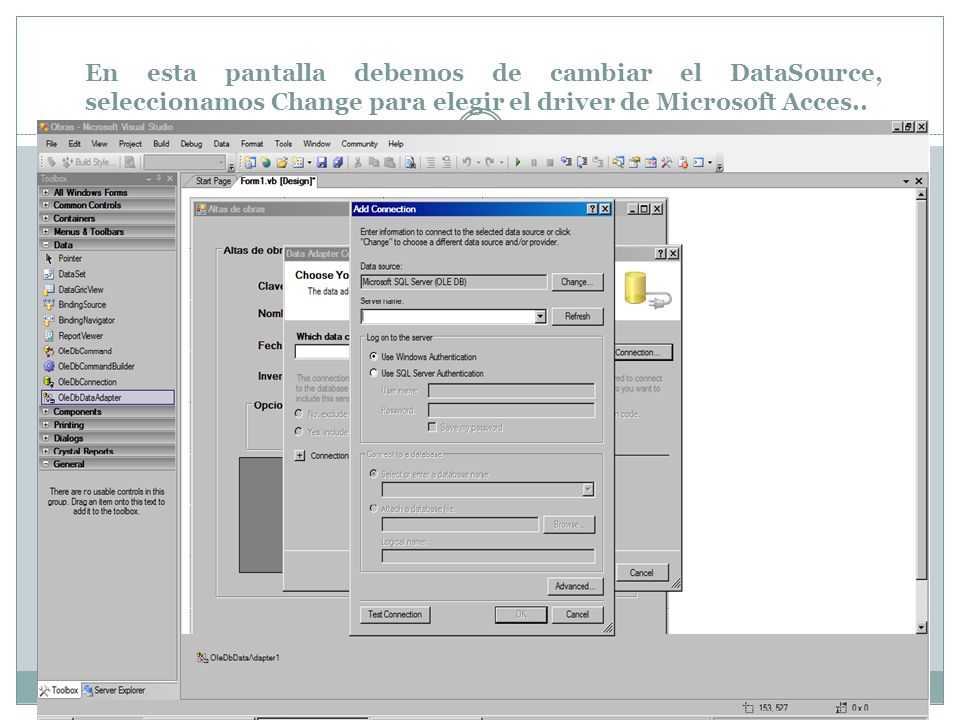960x720 pixels.
Task: Expand the Containers toolbox group
Action: click(x=45, y=218)
